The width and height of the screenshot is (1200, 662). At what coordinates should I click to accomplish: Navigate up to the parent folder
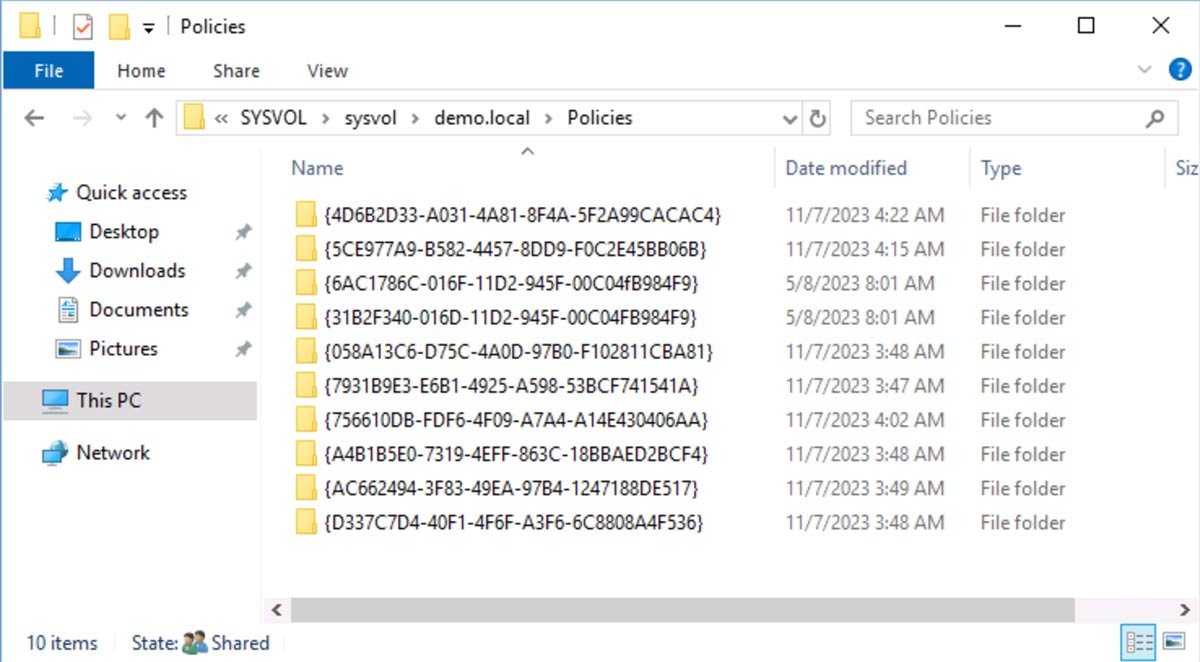[x=154, y=117]
